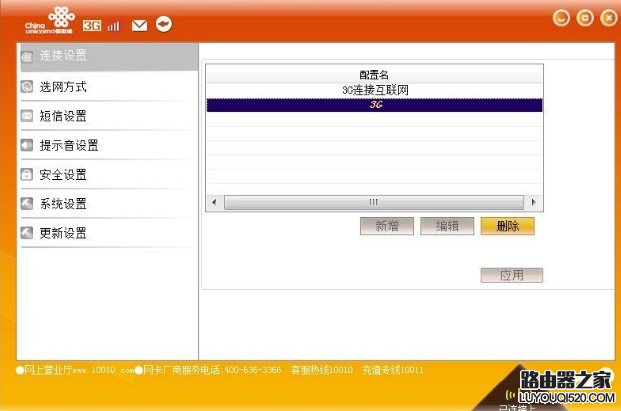
Task: Click the 配置名 column header
Action: coord(375,74)
